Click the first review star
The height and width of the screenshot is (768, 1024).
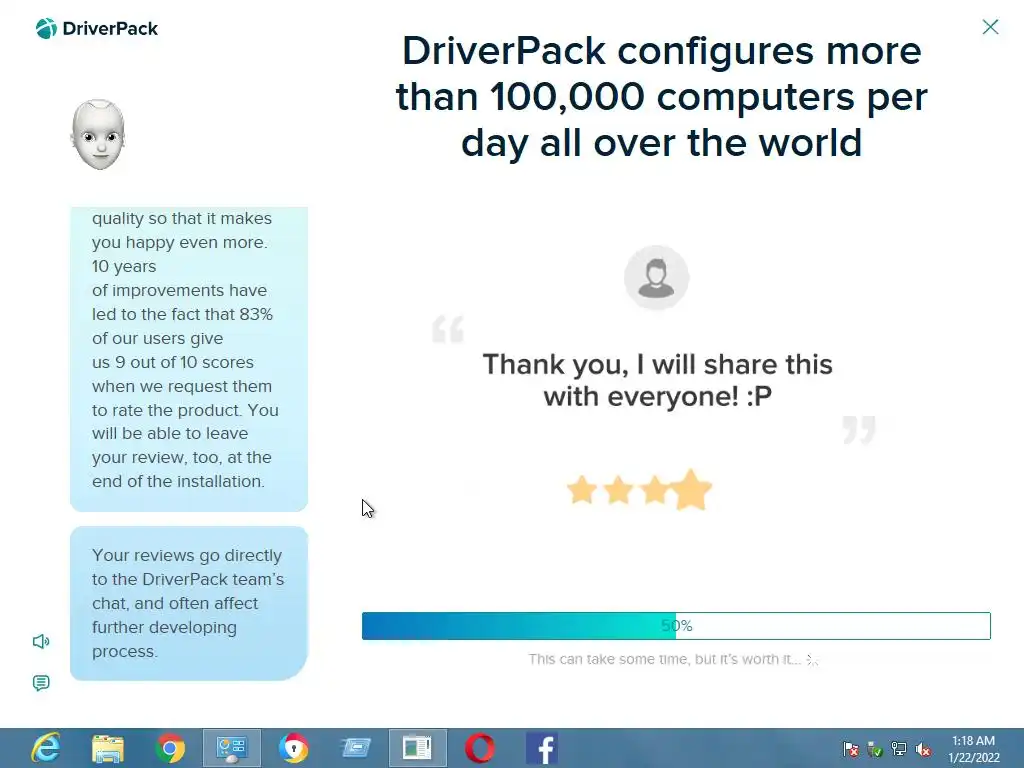click(581, 490)
